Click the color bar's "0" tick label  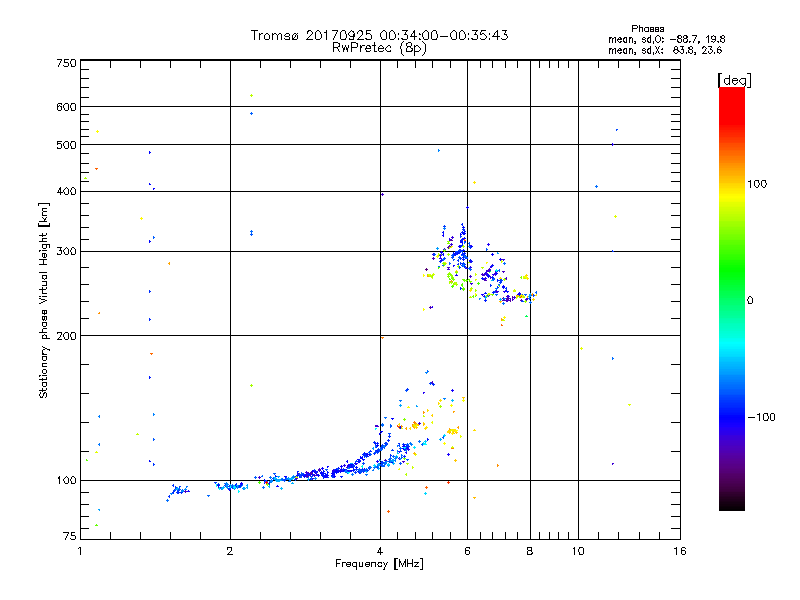[x=750, y=301]
